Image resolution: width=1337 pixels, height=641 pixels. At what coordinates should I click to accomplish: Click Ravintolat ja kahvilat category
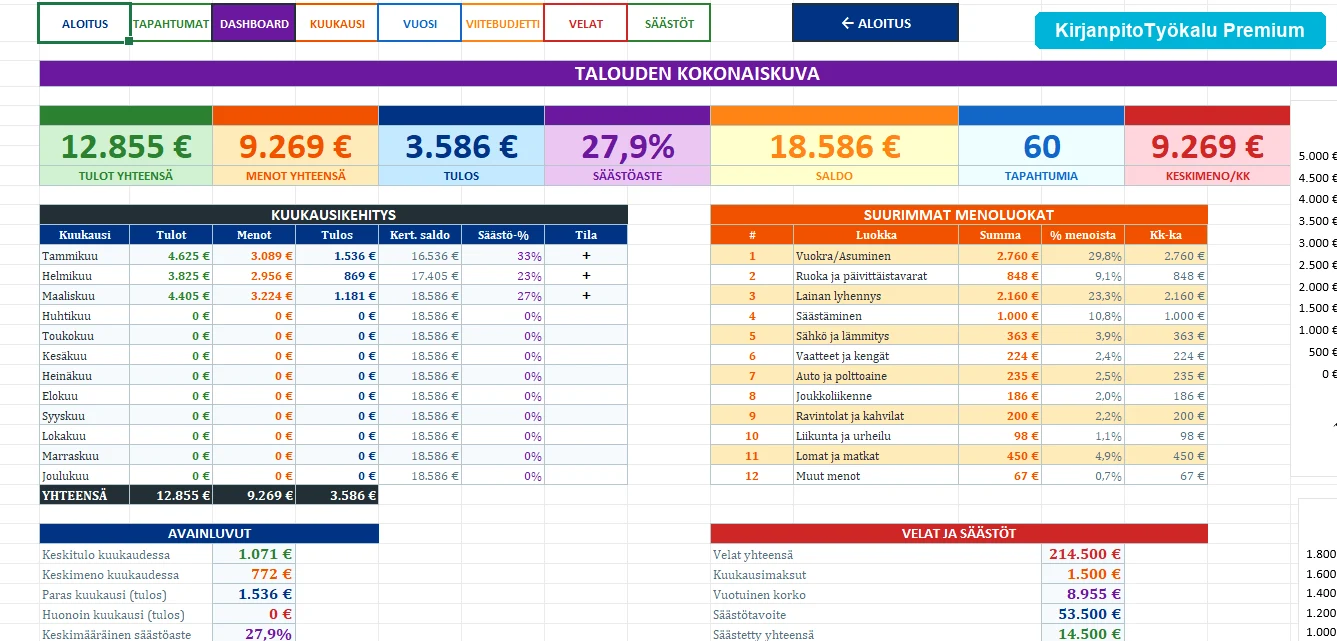pos(876,415)
